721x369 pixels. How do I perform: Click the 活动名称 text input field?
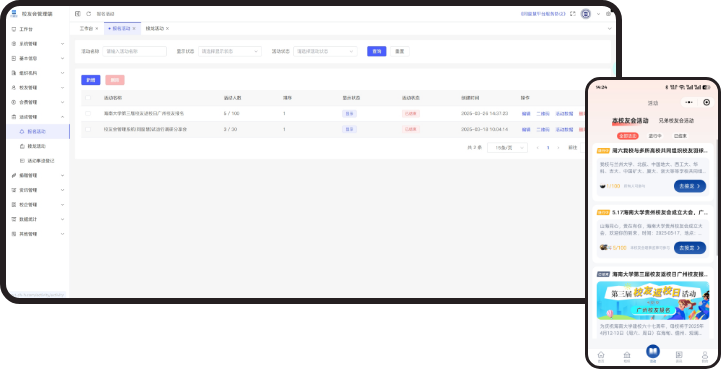pyautogui.click(x=135, y=52)
